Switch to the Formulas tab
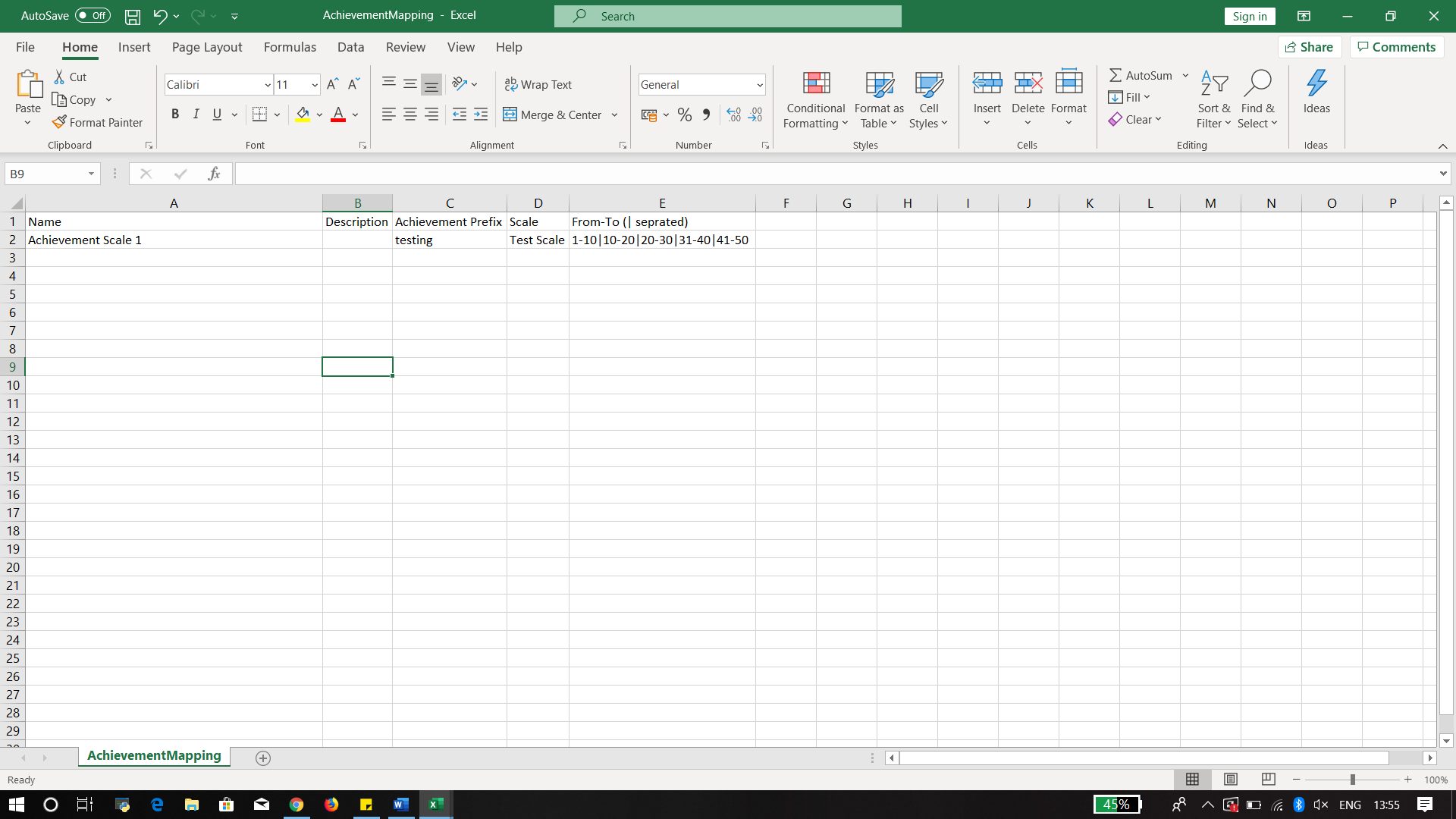Viewport: 1456px width, 819px height. coord(290,47)
